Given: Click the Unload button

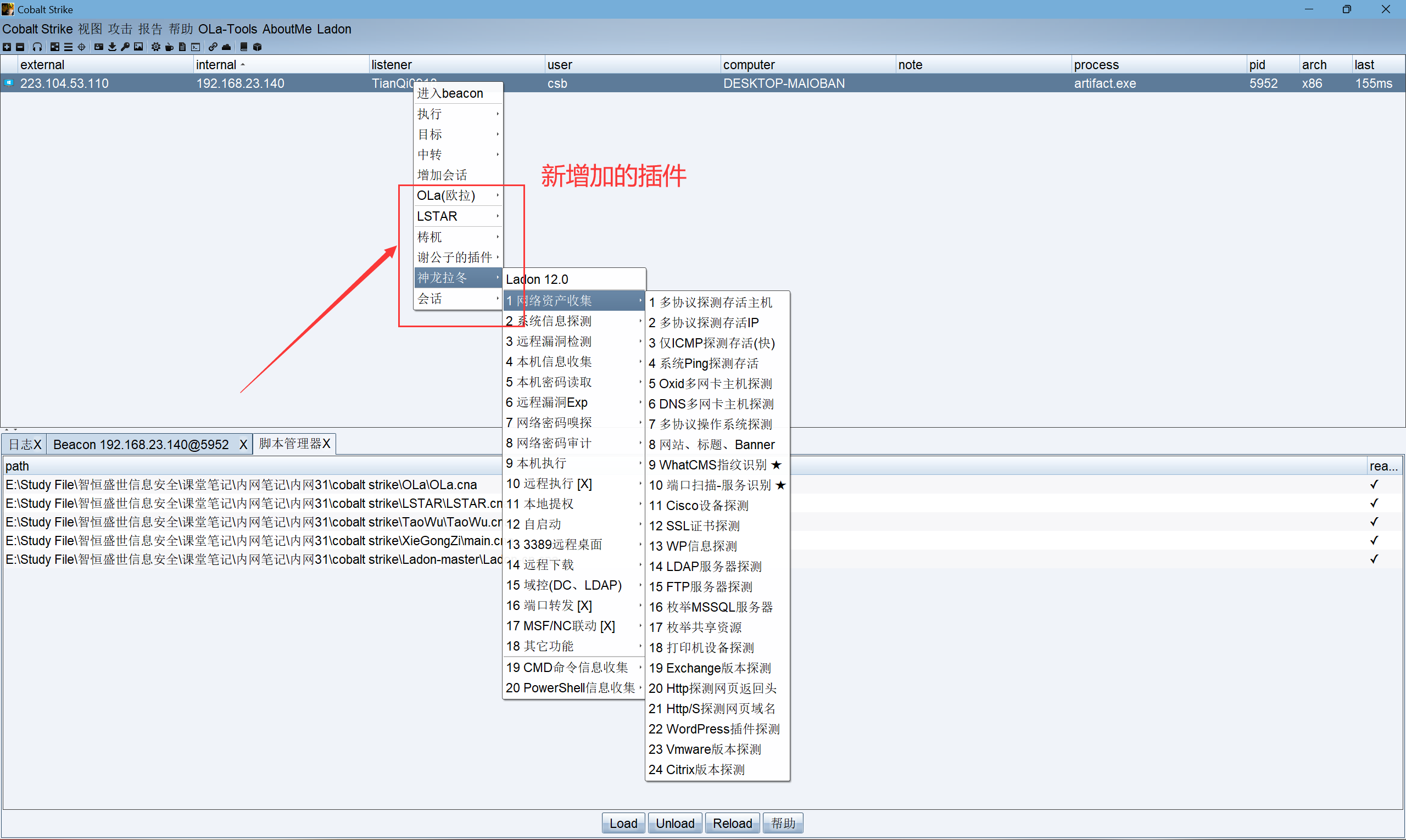Looking at the screenshot, I should [675, 823].
